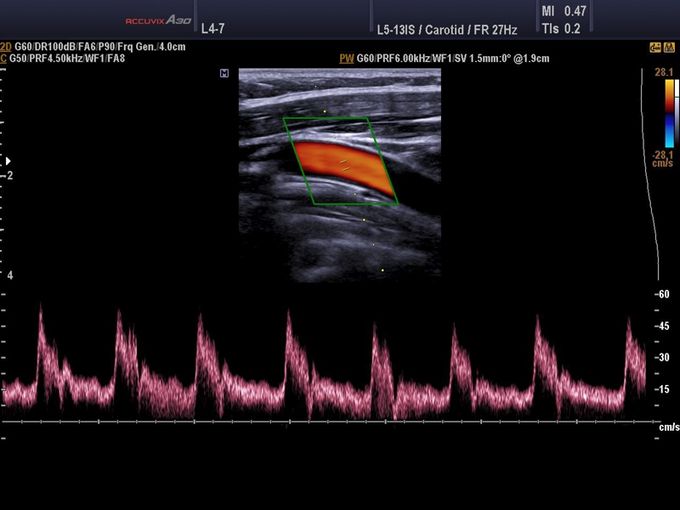Click the color velocity scale bar

point(667,113)
